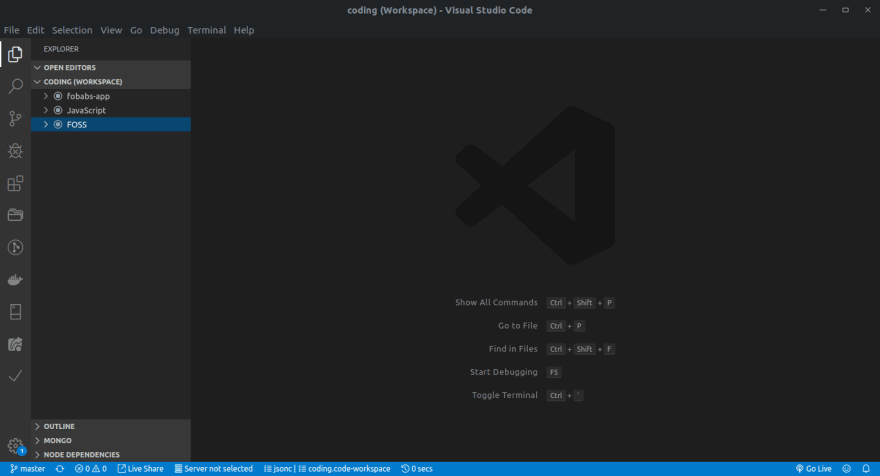Minimize the VS Code window
The height and width of the screenshot is (476, 880).
click(823, 10)
